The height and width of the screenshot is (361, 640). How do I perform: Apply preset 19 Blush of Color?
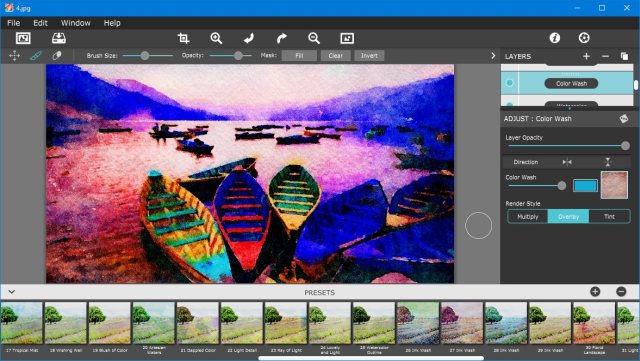tap(109, 323)
